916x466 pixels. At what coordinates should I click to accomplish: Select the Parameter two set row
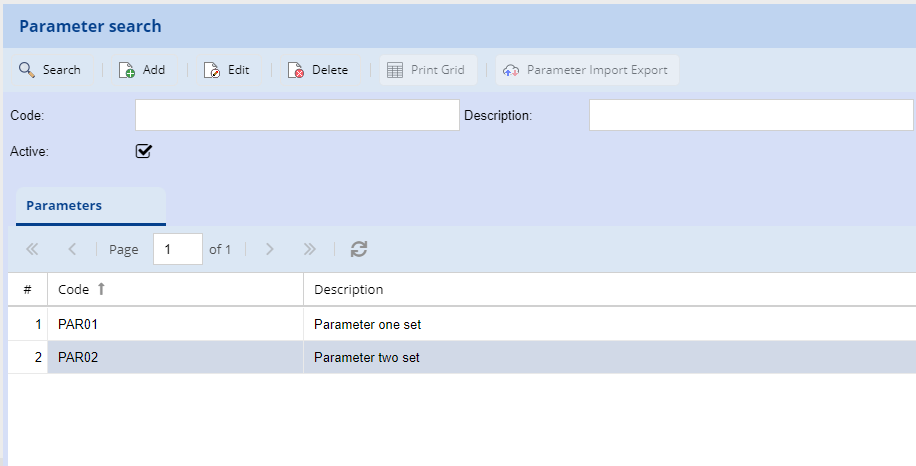tap(367, 357)
